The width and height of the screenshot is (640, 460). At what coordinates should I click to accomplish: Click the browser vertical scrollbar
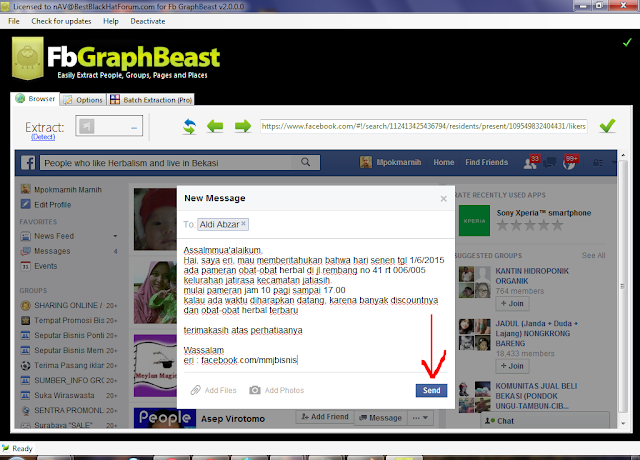tap(623, 287)
